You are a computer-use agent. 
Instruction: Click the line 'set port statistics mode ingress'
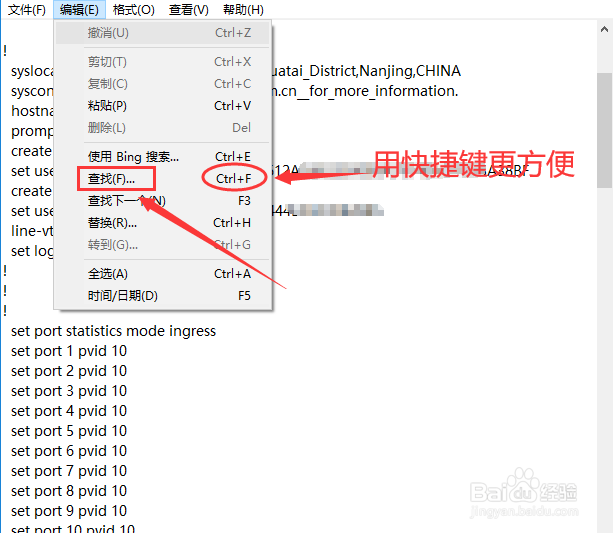(x=113, y=331)
